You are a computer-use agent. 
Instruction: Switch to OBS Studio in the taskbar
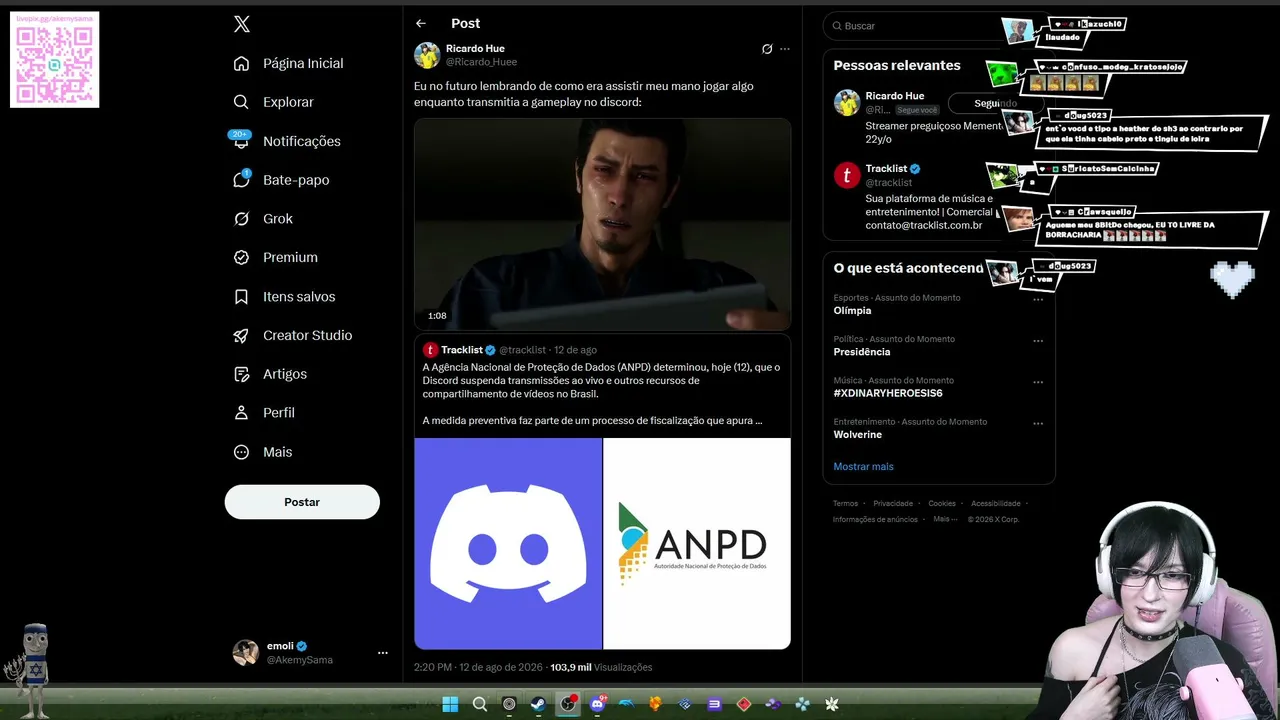coord(568,704)
